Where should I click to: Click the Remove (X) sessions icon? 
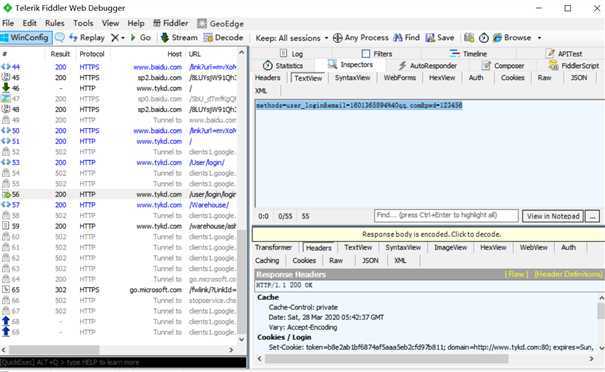tap(115, 37)
